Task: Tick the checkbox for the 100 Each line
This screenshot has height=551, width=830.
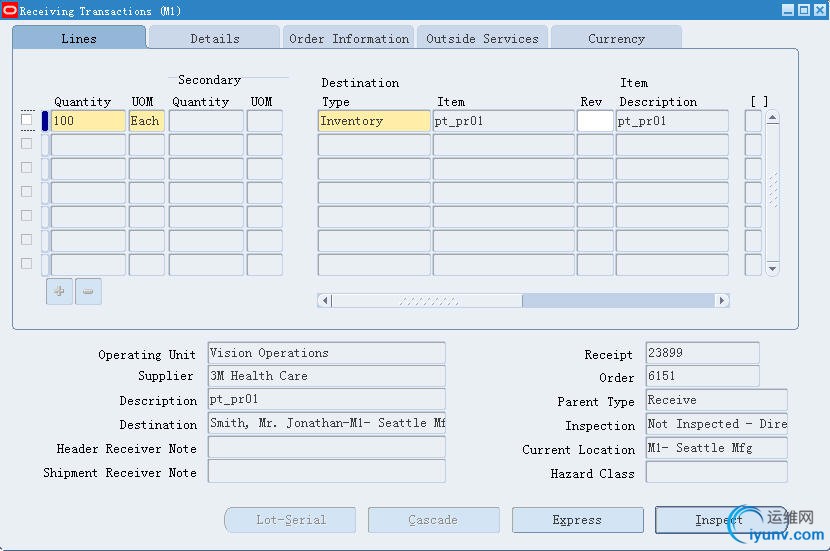Action: point(26,120)
